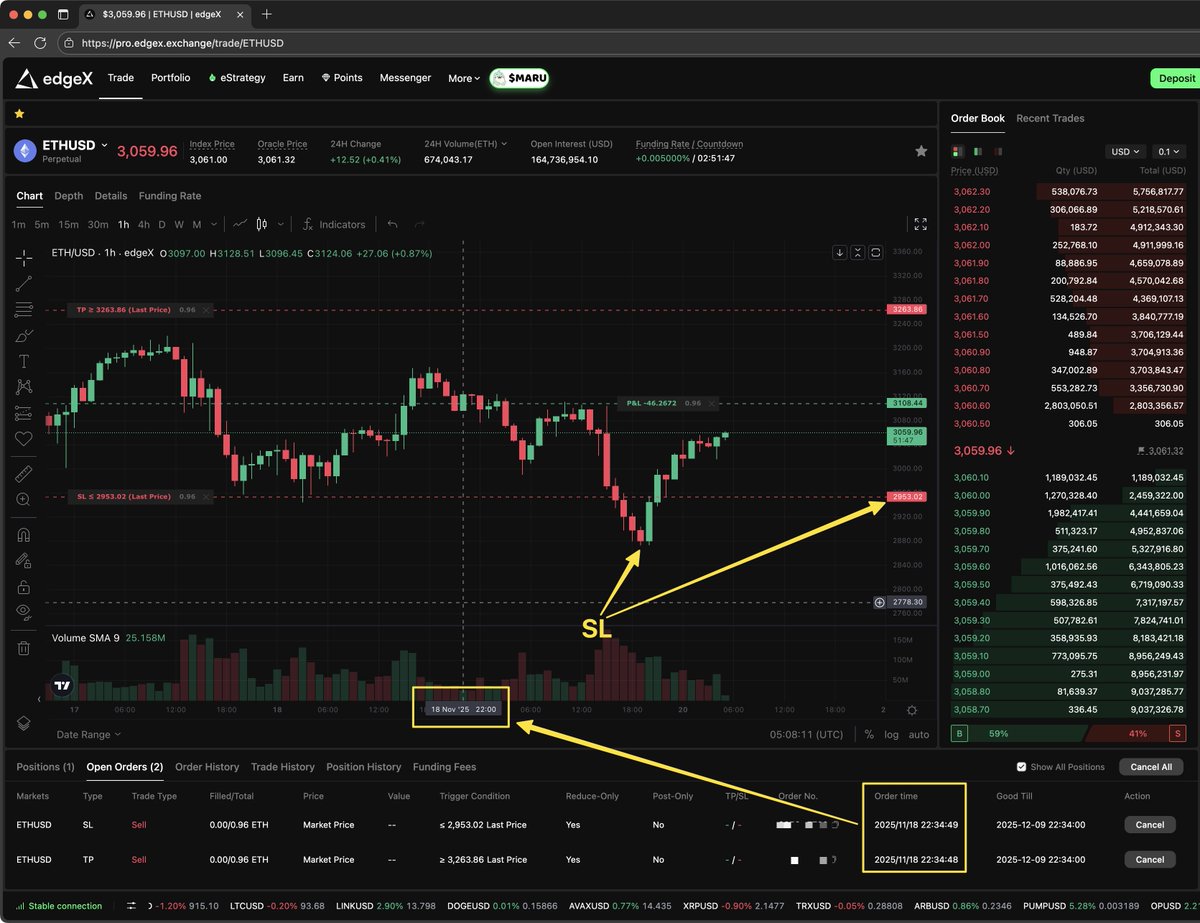
Task: Click the 2953.02 stop-loss price label
Action: 906,496
